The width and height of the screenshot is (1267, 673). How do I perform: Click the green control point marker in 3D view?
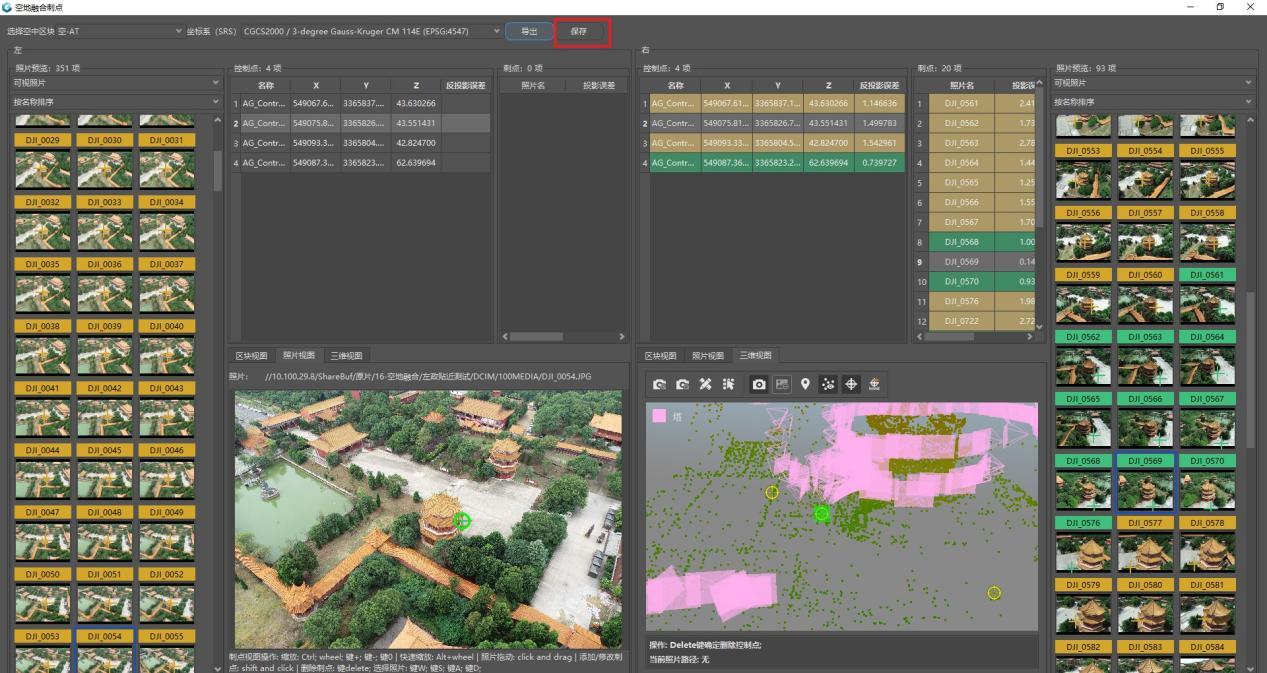822,513
